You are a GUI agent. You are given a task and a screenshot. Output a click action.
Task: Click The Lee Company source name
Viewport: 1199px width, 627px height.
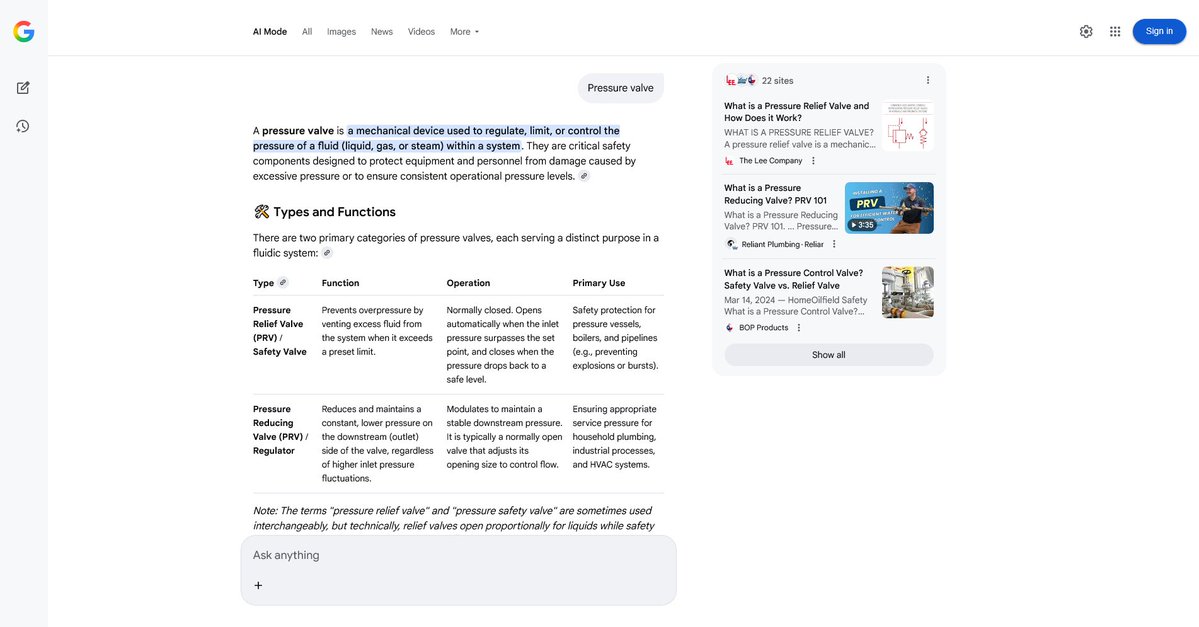[x=770, y=161]
